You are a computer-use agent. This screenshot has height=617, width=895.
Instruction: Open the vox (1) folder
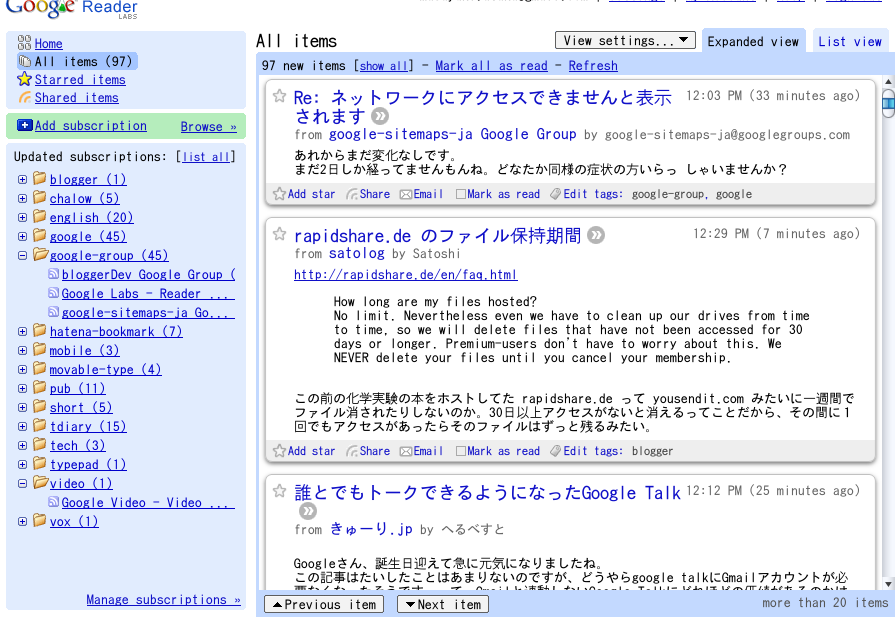coord(74,522)
